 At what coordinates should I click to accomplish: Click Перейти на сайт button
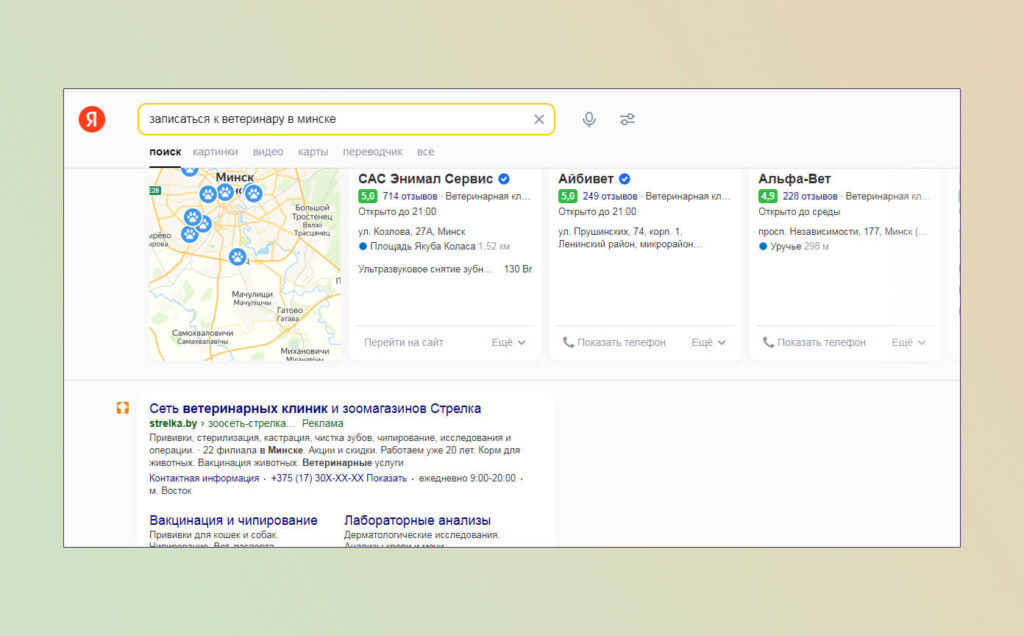[404, 342]
